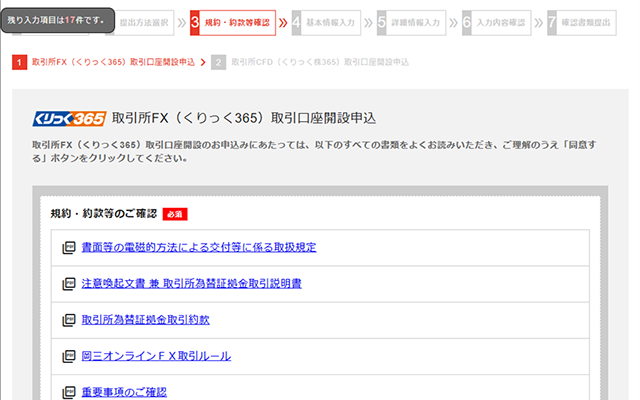Select step 3 規約・約款等確認 tab
The width and height of the screenshot is (640, 400).
coord(233,23)
